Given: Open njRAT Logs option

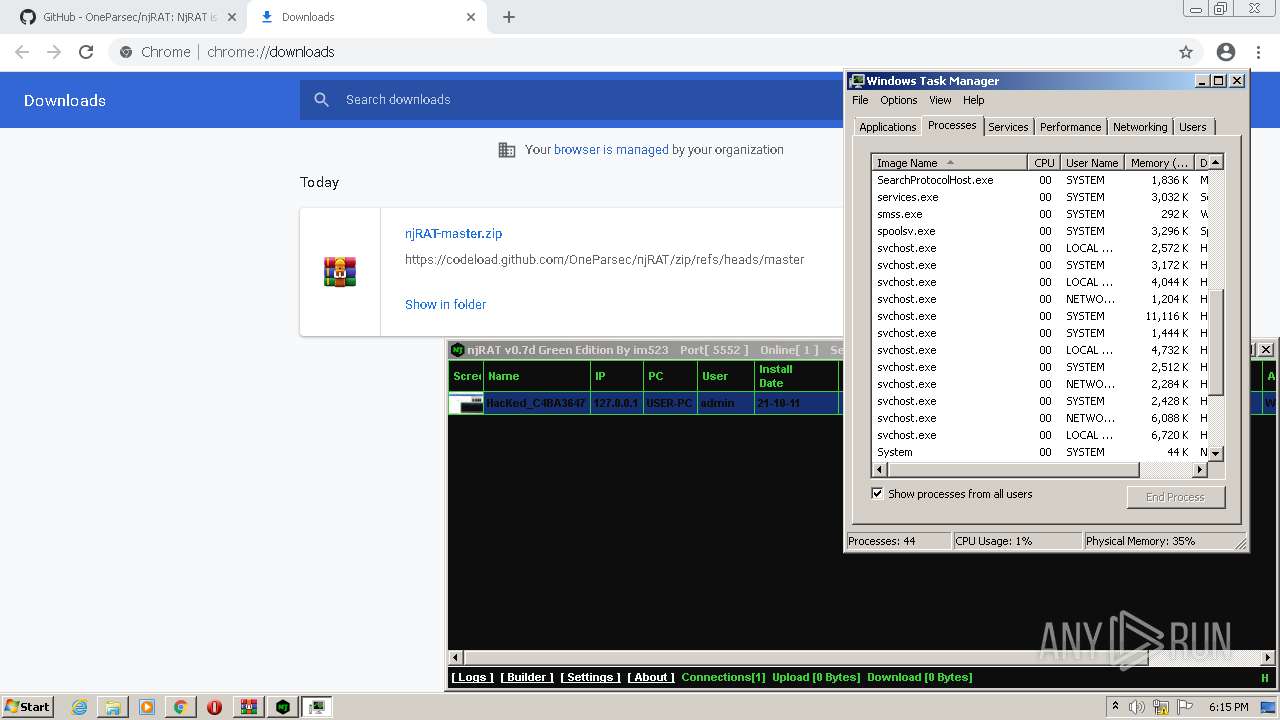Looking at the screenshot, I should click(472, 677).
